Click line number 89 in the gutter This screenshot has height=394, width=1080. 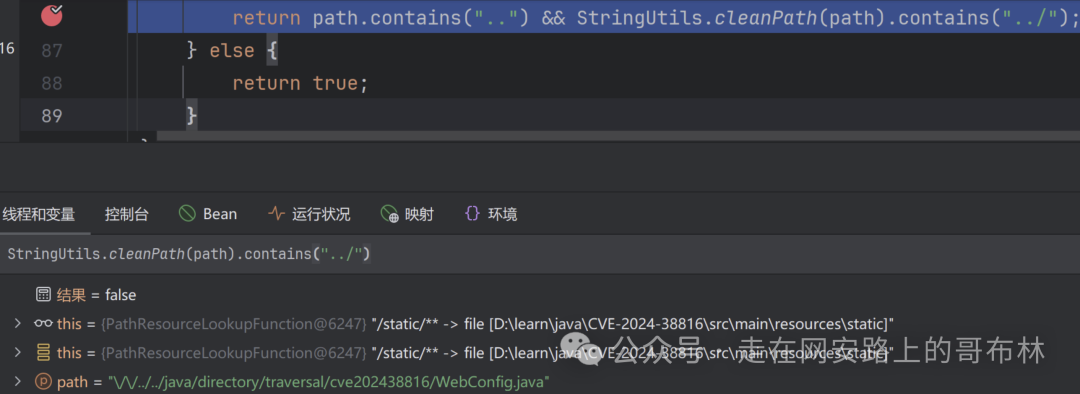[52, 116]
